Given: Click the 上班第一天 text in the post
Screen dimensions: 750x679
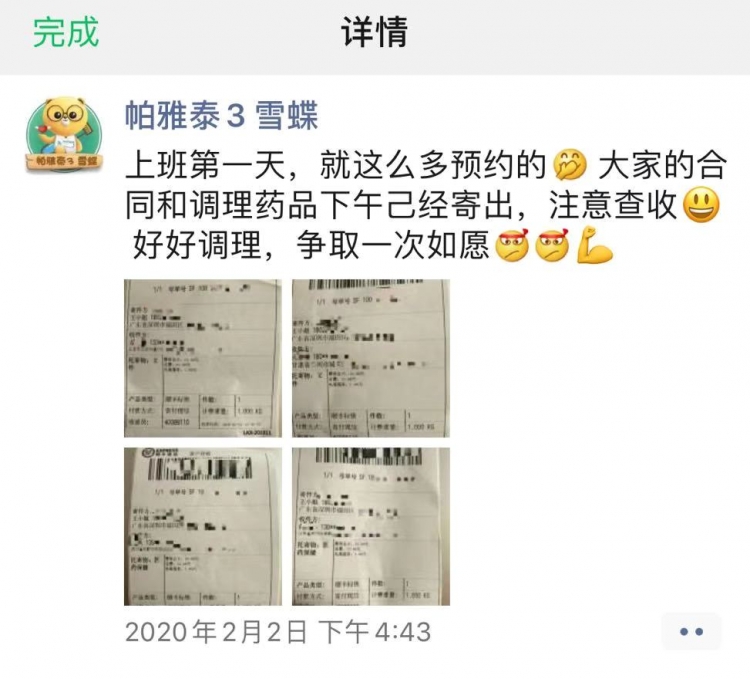Looking at the screenshot, I should pyautogui.click(x=206, y=166).
